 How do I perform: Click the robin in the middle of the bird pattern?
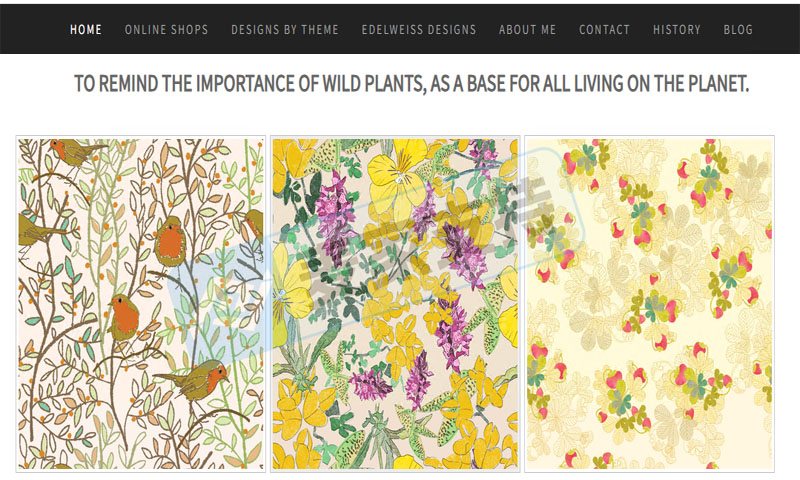click(124, 317)
